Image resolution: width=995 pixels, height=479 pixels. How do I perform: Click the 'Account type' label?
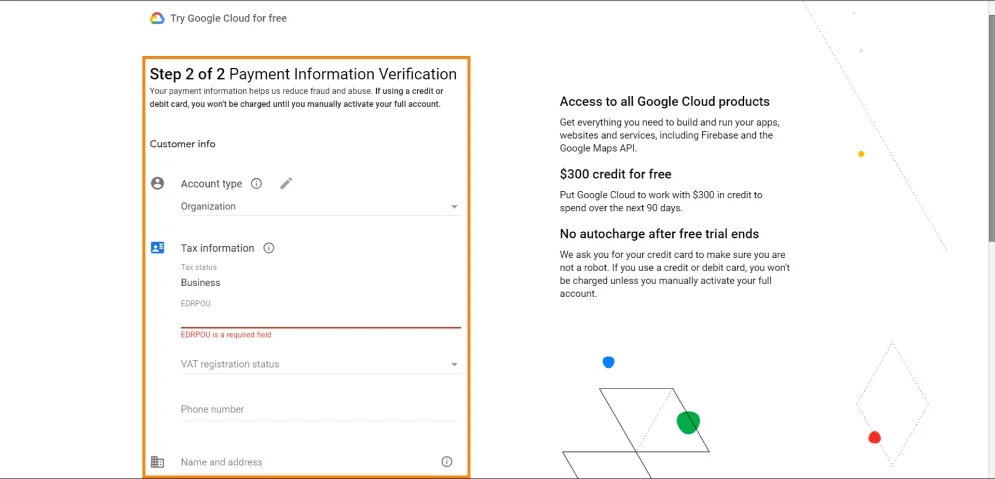(211, 184)
